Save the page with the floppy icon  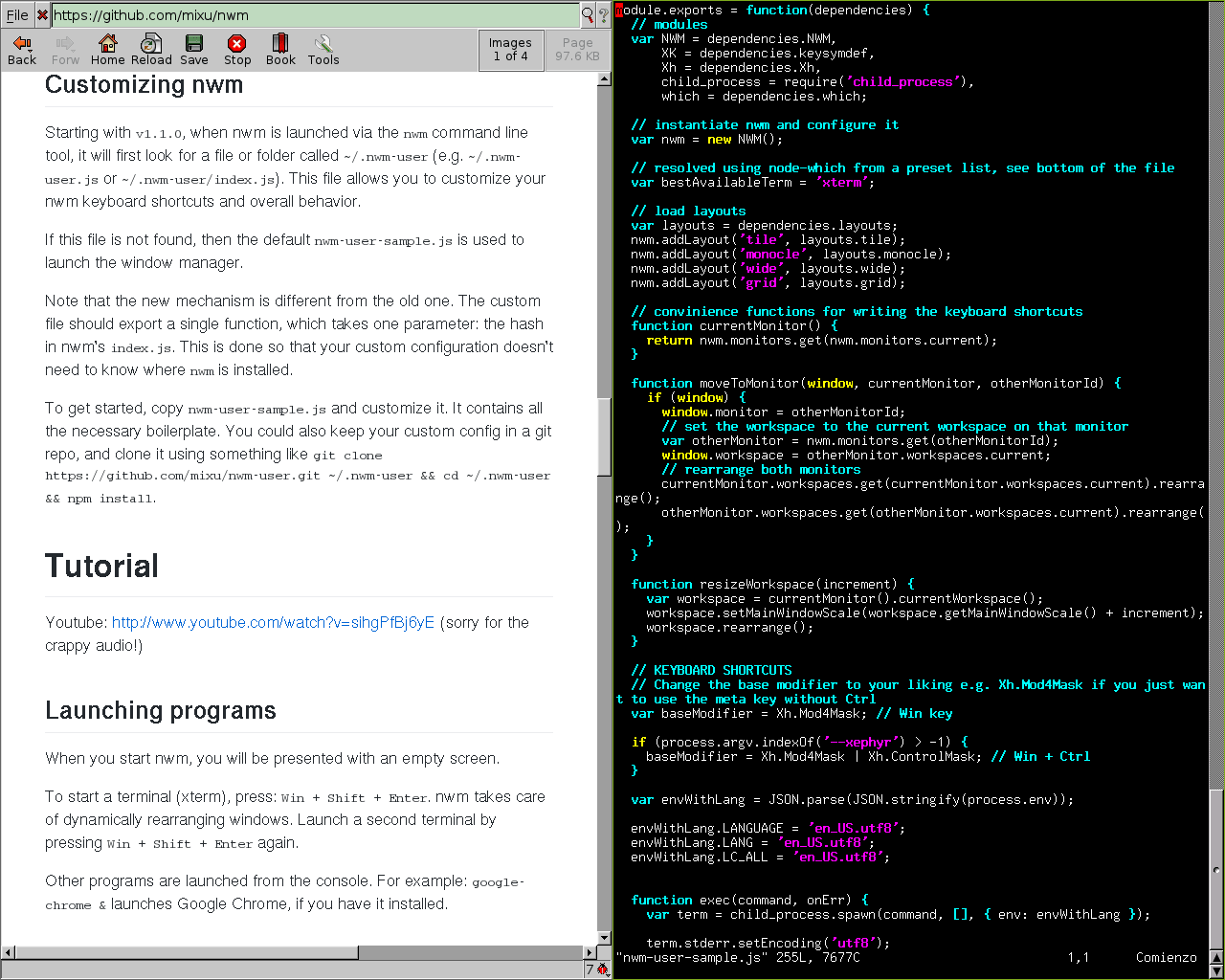(194, 50)
